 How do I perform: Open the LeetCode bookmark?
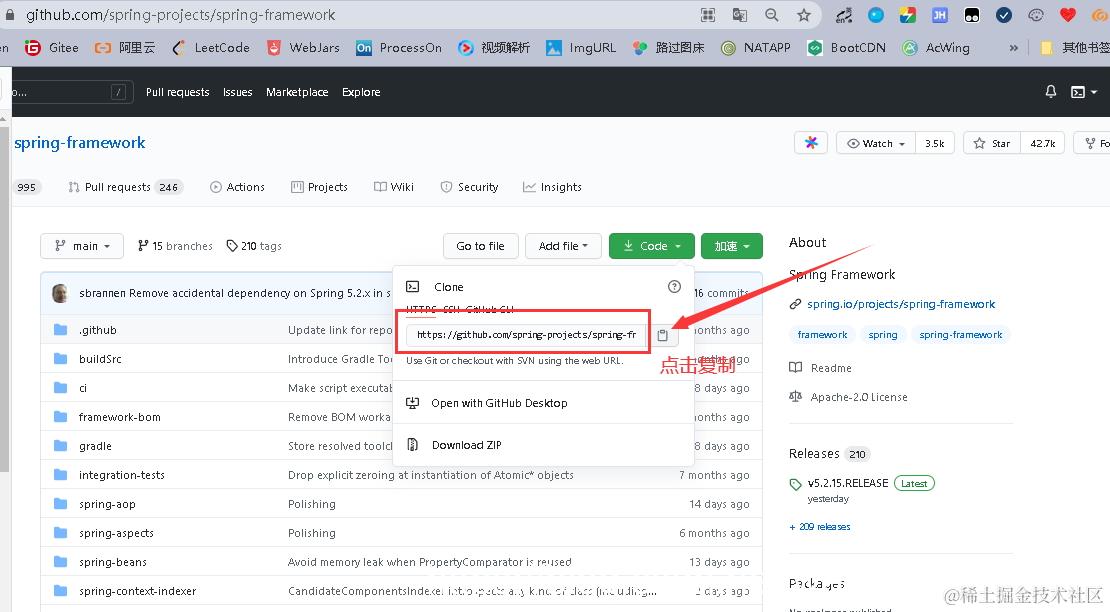(212, 47)
